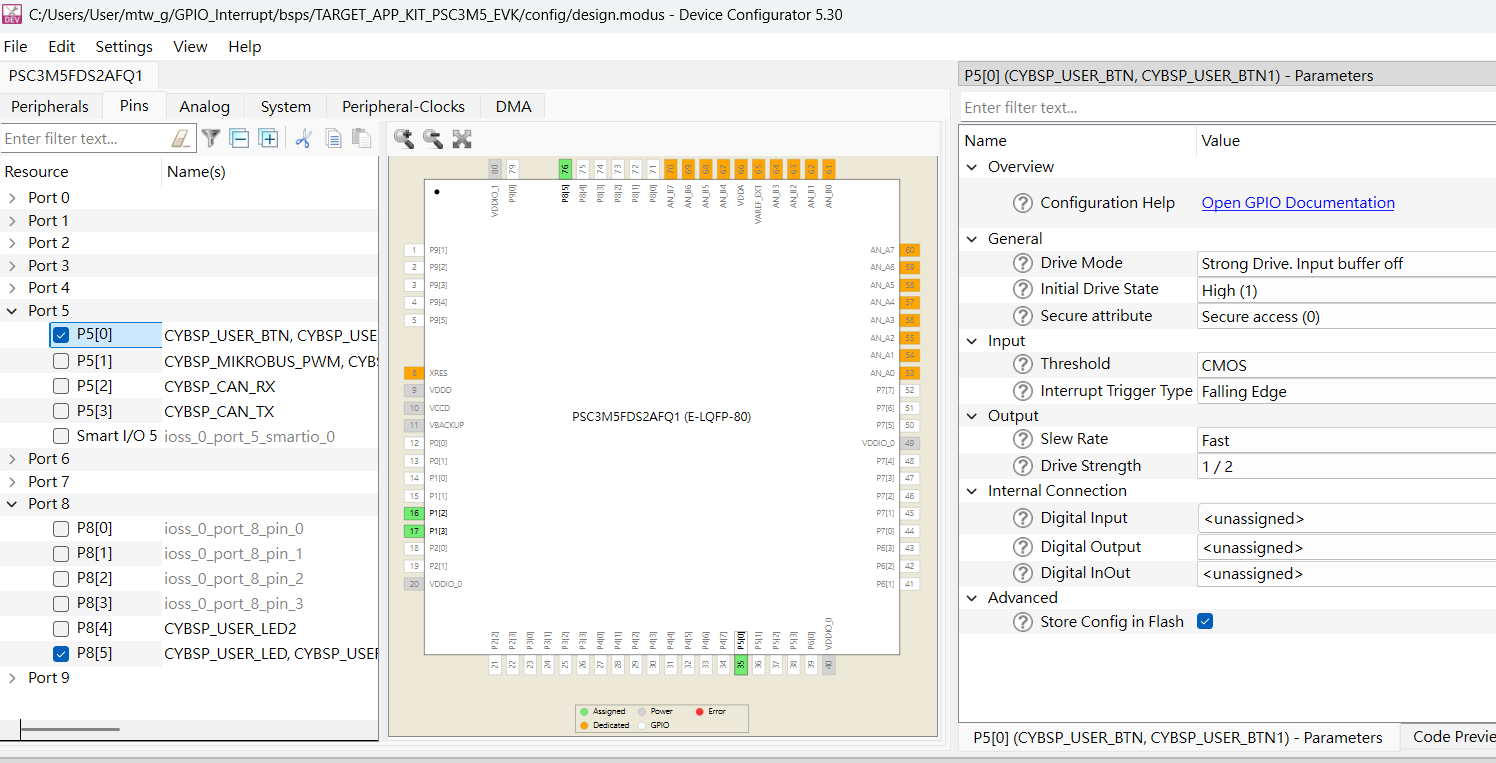Click the scissors cut icon
This screenshot has width=1496, height=763.
(303, 138)
